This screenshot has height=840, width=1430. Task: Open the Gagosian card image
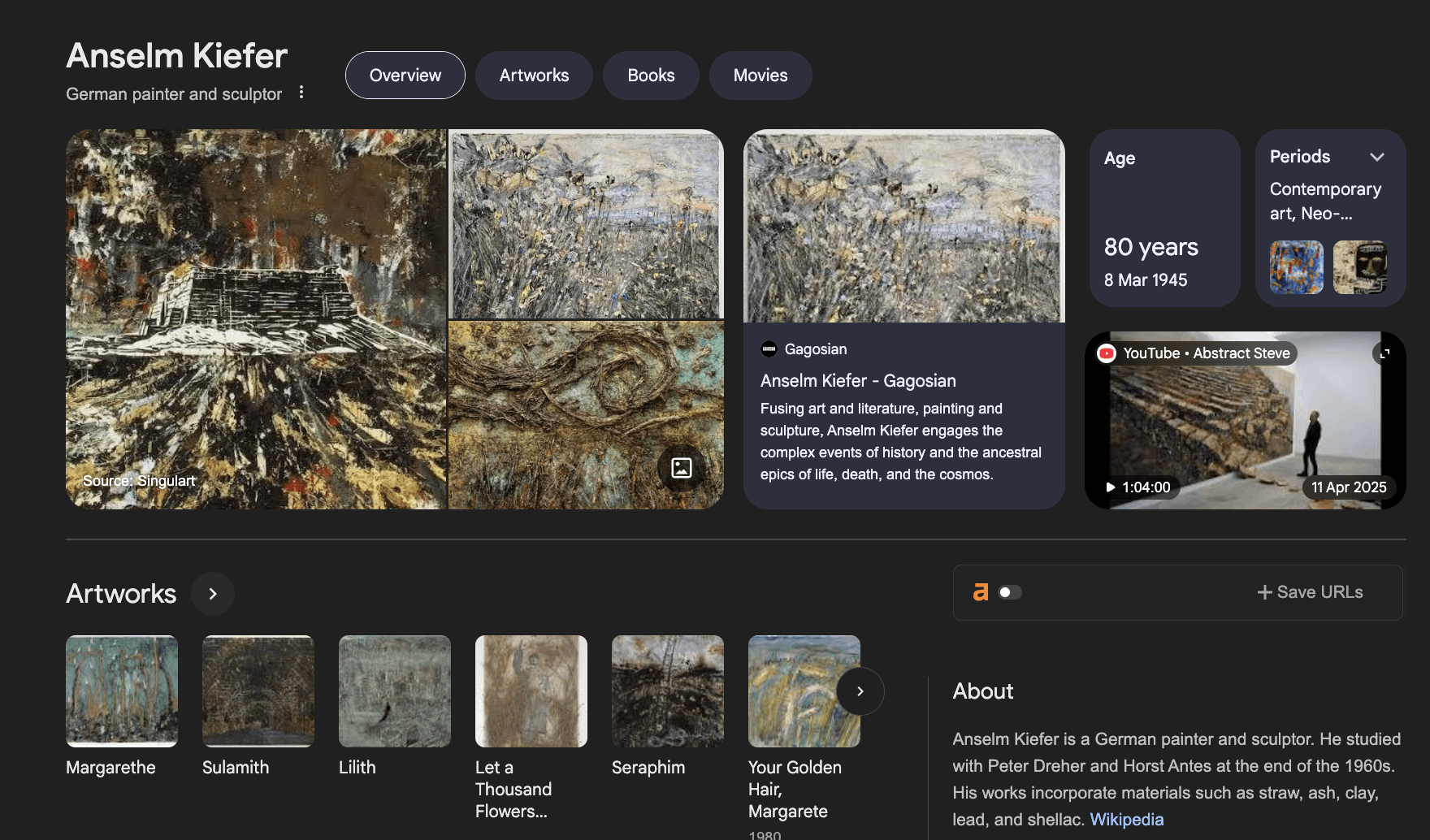point(904,226)
